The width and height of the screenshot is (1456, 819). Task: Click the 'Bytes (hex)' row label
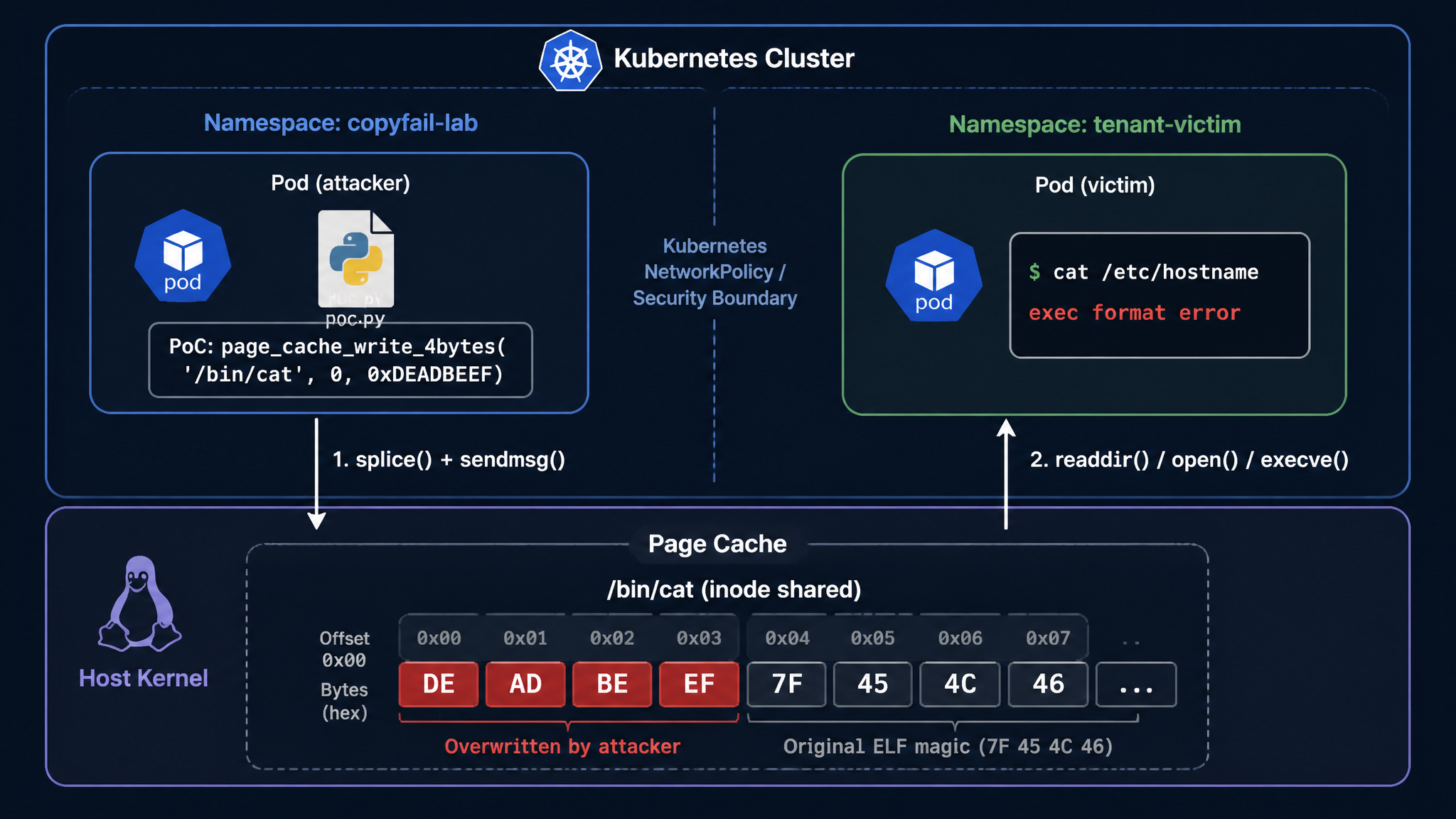pyautogui.click(x=344, y=701)
